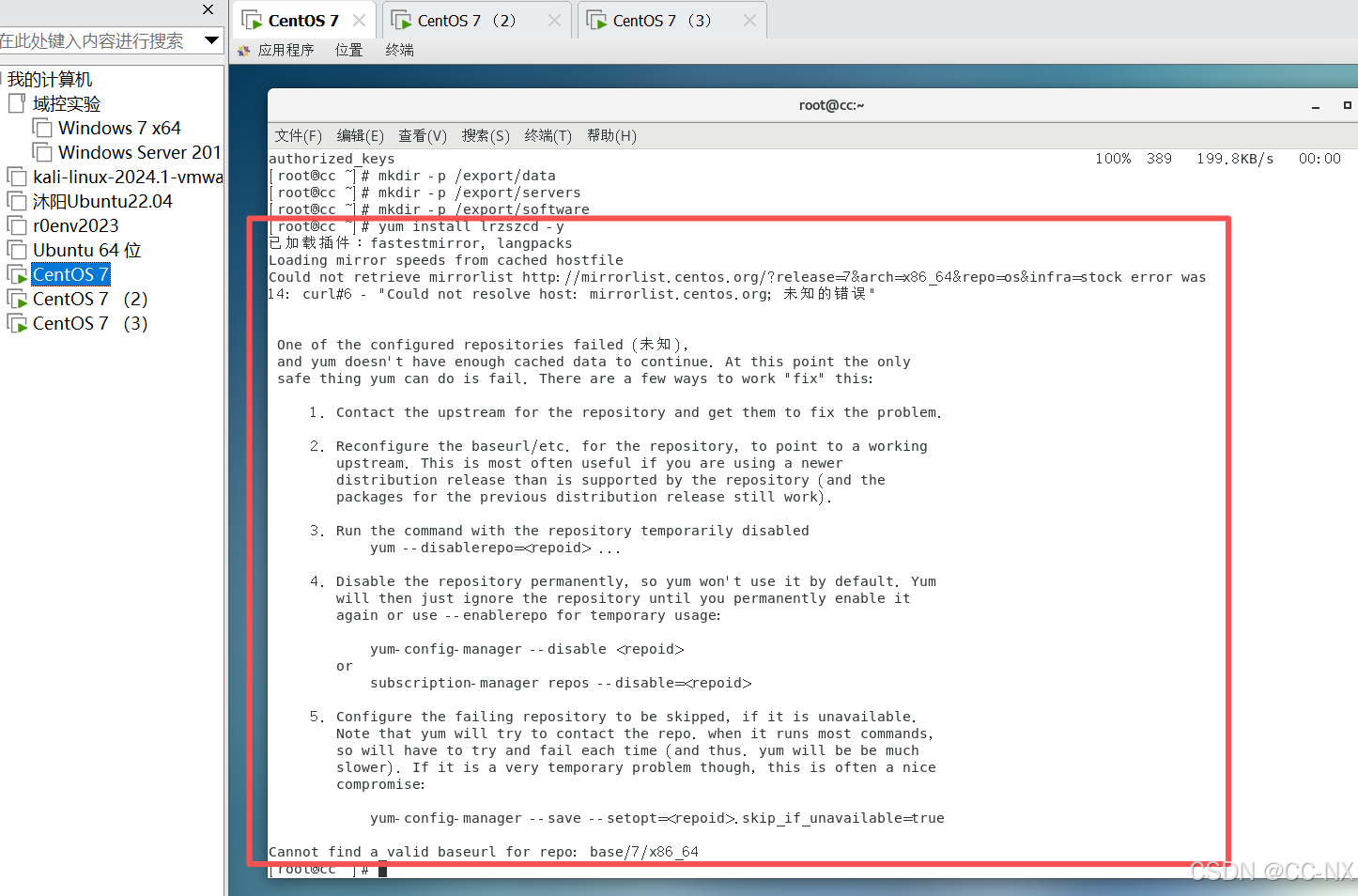Open the 搜索(S) menu in terminal
The image size is (1358, 896).
point(486,136)
